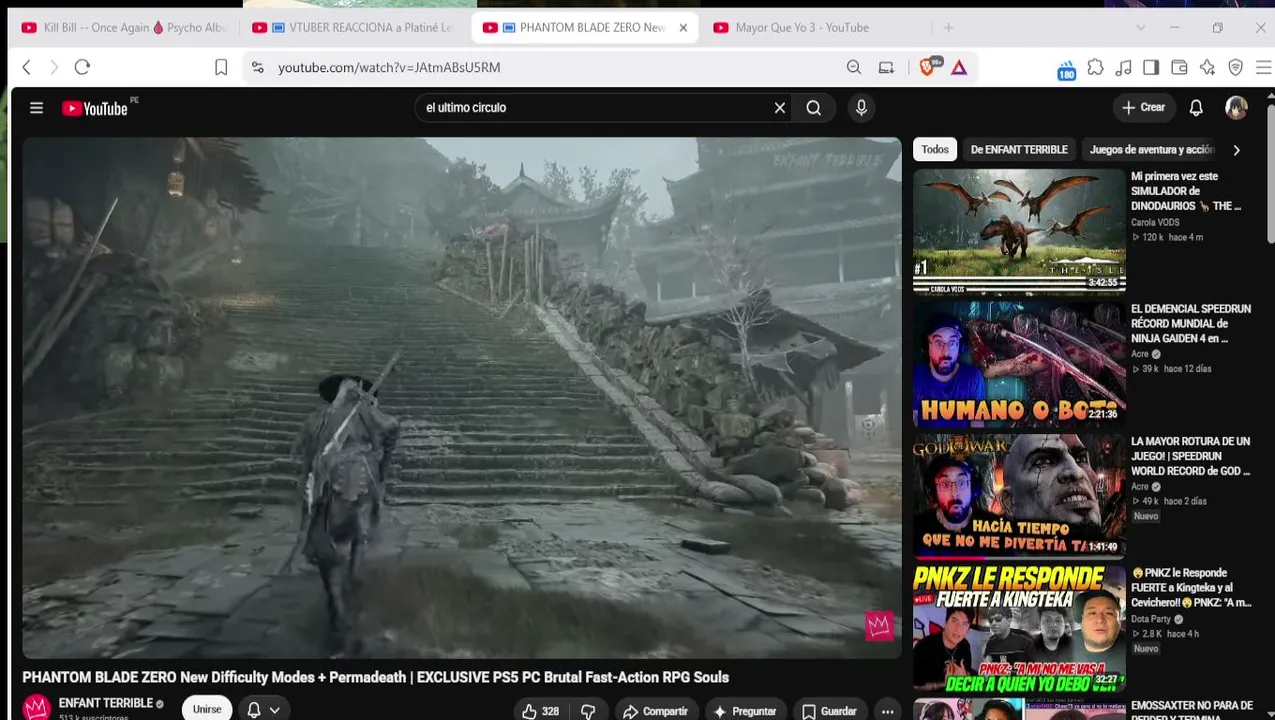Image resolution: width=1275 pixels, height=720 pixels.
Task: Open the Leo AI sparkle icon
Action: tap(1207, 67)
